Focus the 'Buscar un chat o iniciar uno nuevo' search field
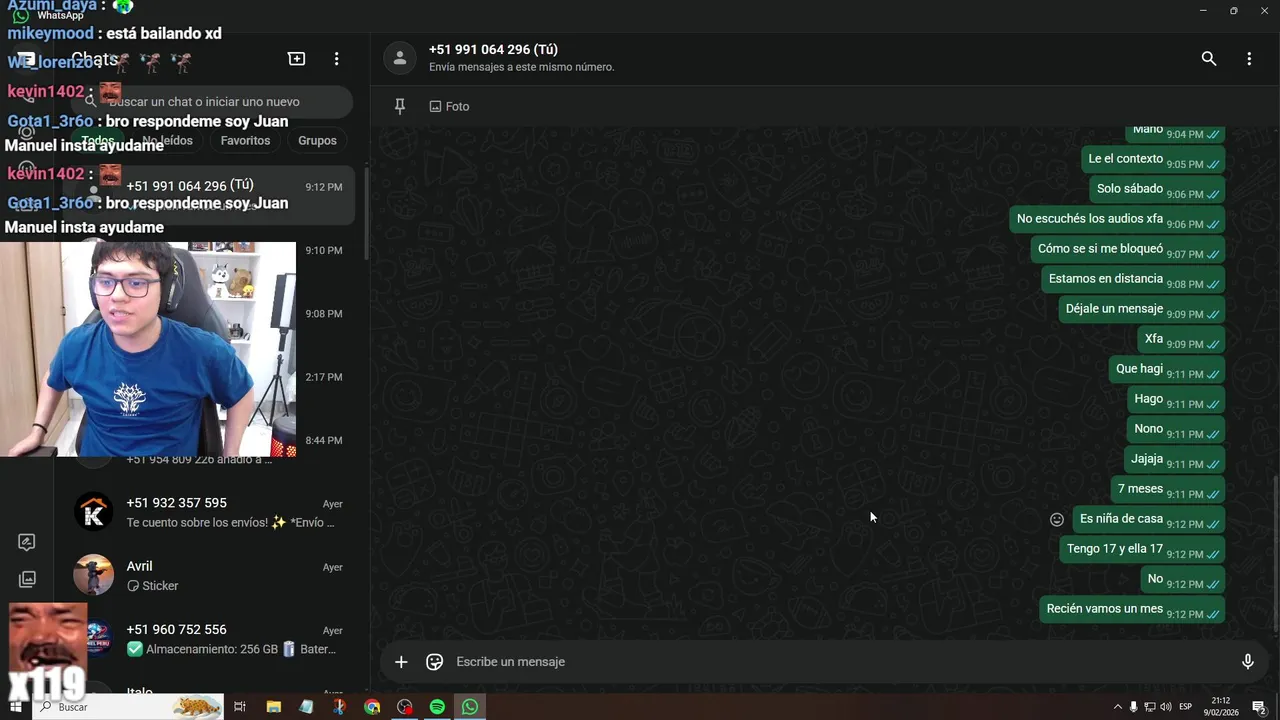The height and width of the screenshot is (720, 1280). [212, 101]
